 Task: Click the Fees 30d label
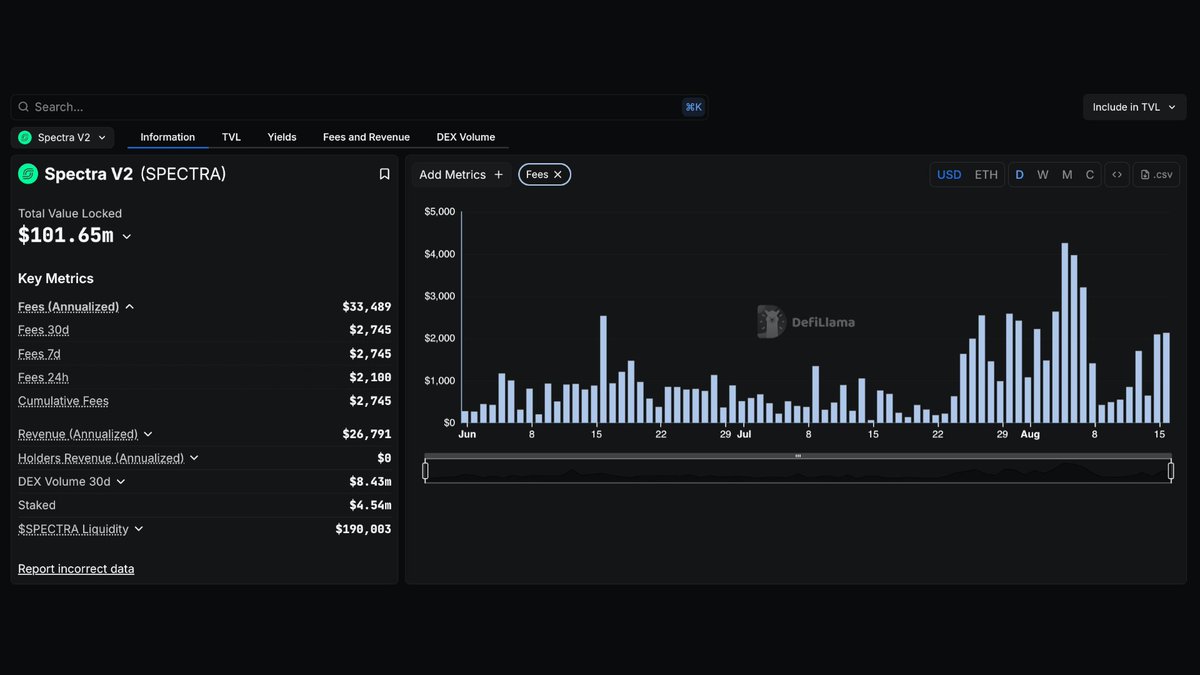tap(43, 330)
